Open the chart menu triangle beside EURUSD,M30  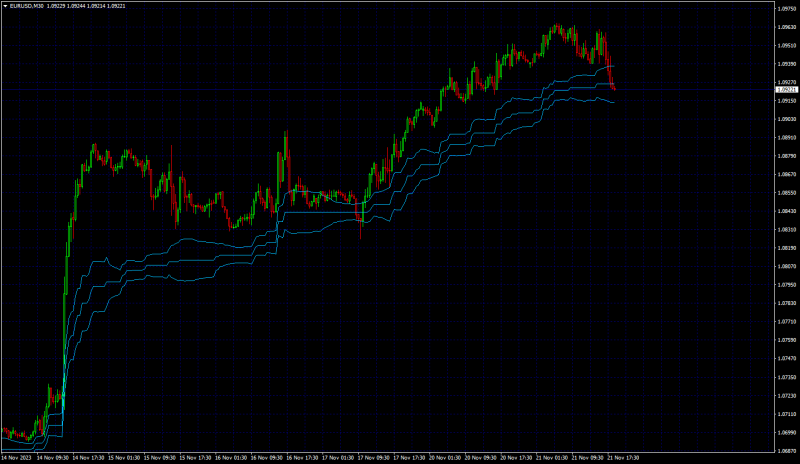pyautogui.click(x=6, y=6)
